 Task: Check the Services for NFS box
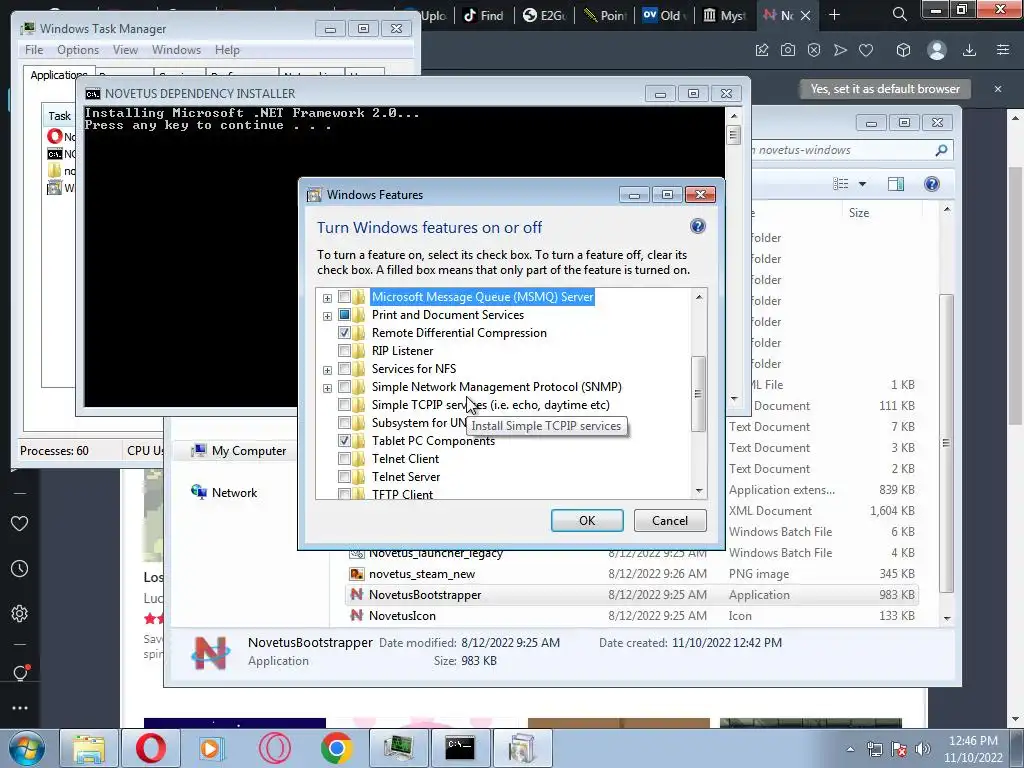tap(344, 369)
